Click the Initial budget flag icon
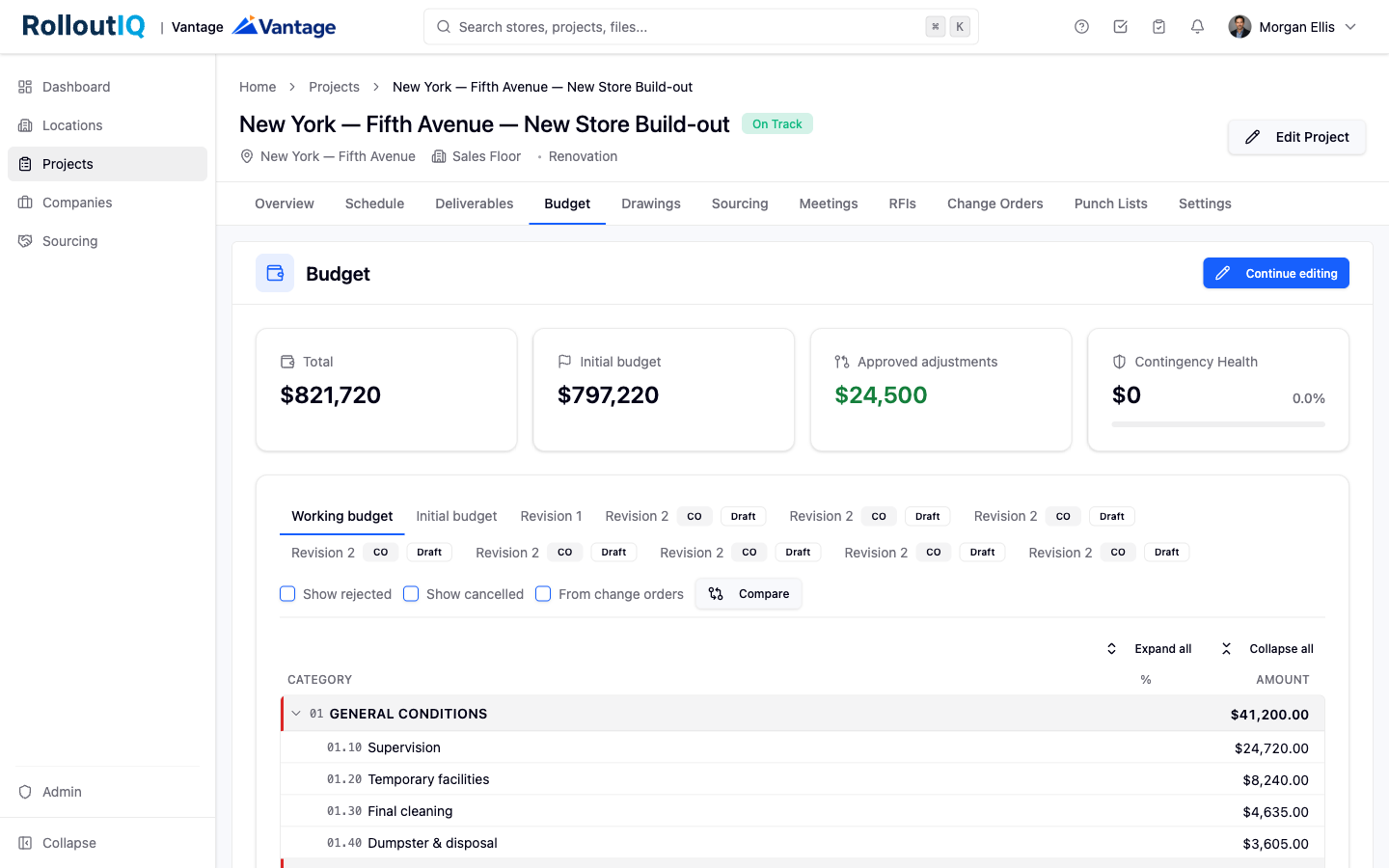This screenshot has width=1389, height=868. point(564,362)
